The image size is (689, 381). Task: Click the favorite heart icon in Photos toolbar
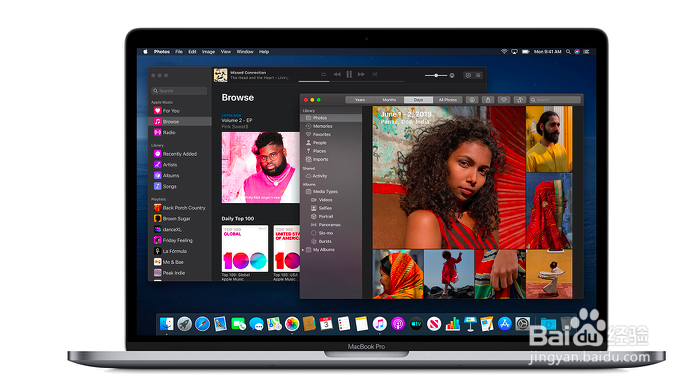504,100
